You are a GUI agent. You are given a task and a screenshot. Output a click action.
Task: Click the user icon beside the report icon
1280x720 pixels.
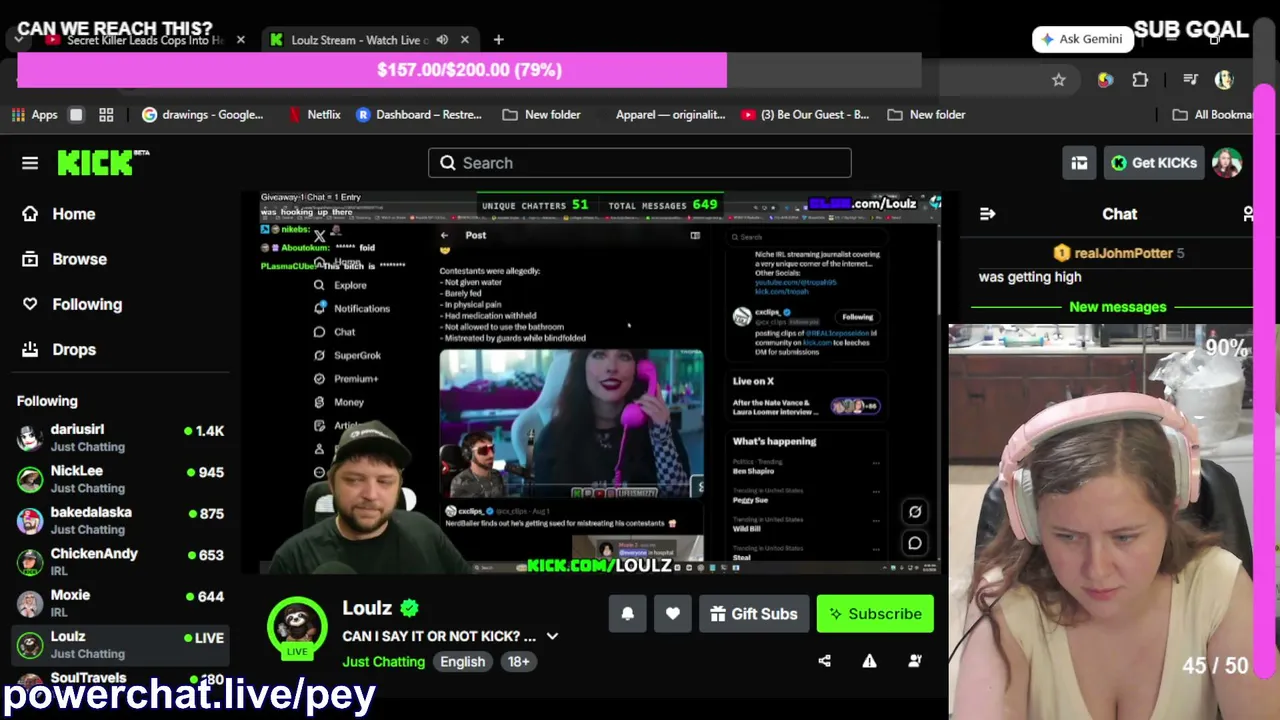(915, 661)
